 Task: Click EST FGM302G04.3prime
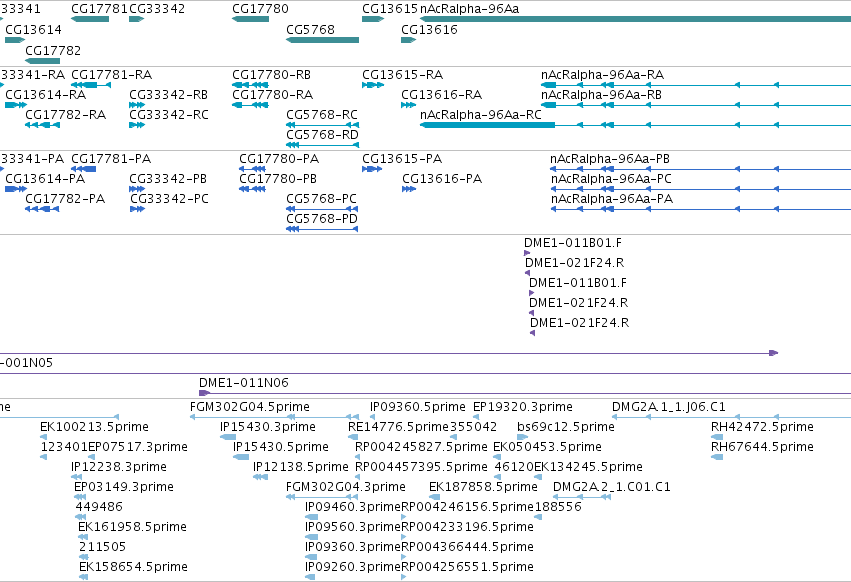tap(346, 487)
